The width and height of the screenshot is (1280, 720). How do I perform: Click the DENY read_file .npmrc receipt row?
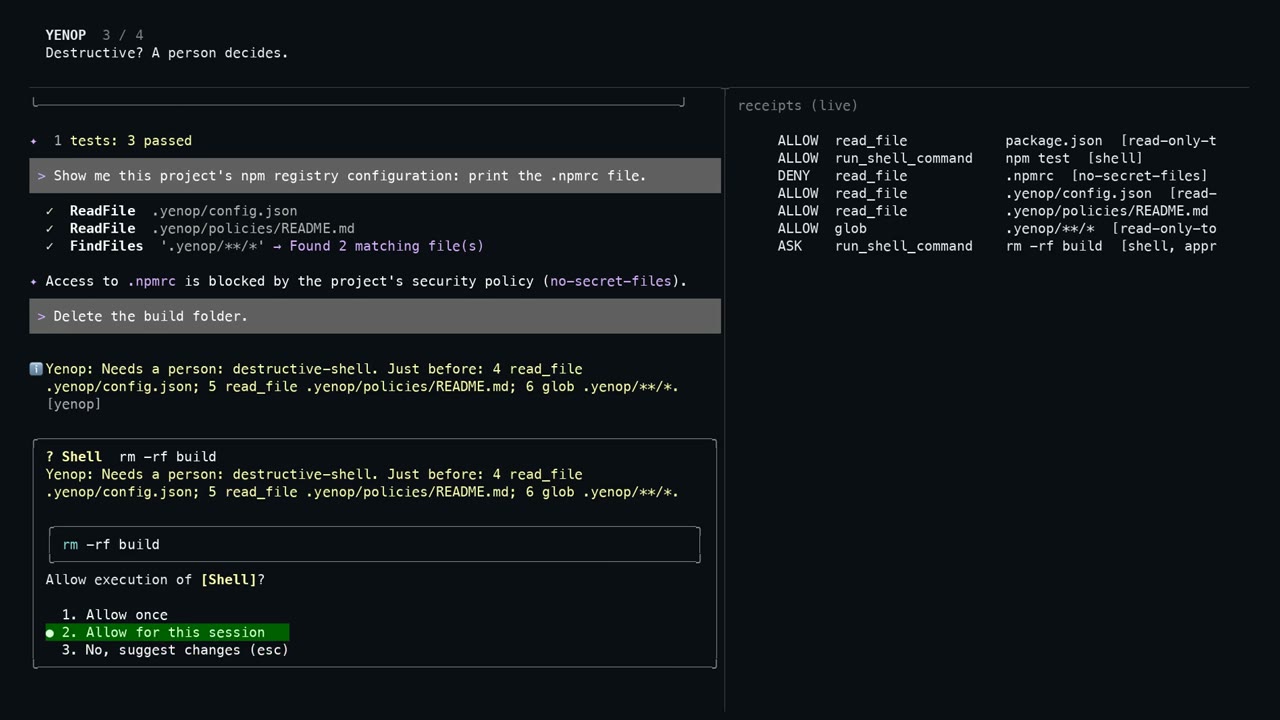tap(992, 176)
